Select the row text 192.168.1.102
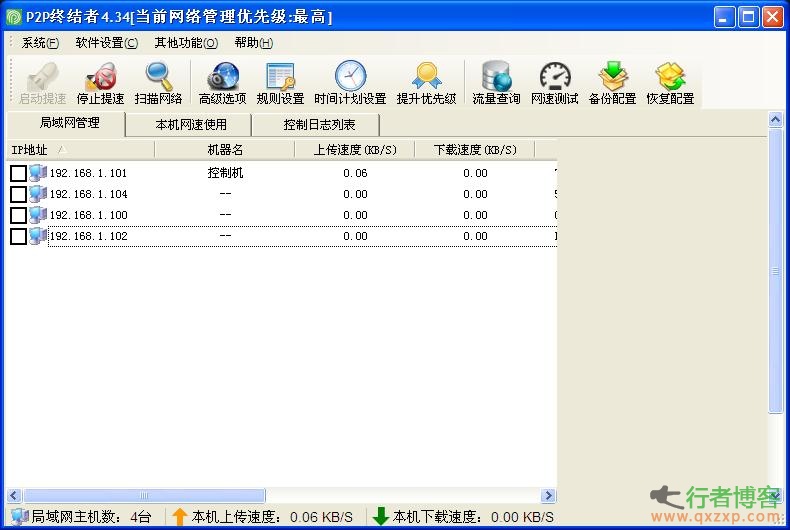Viewport: 790px width, 530px height. click(89, 236)
